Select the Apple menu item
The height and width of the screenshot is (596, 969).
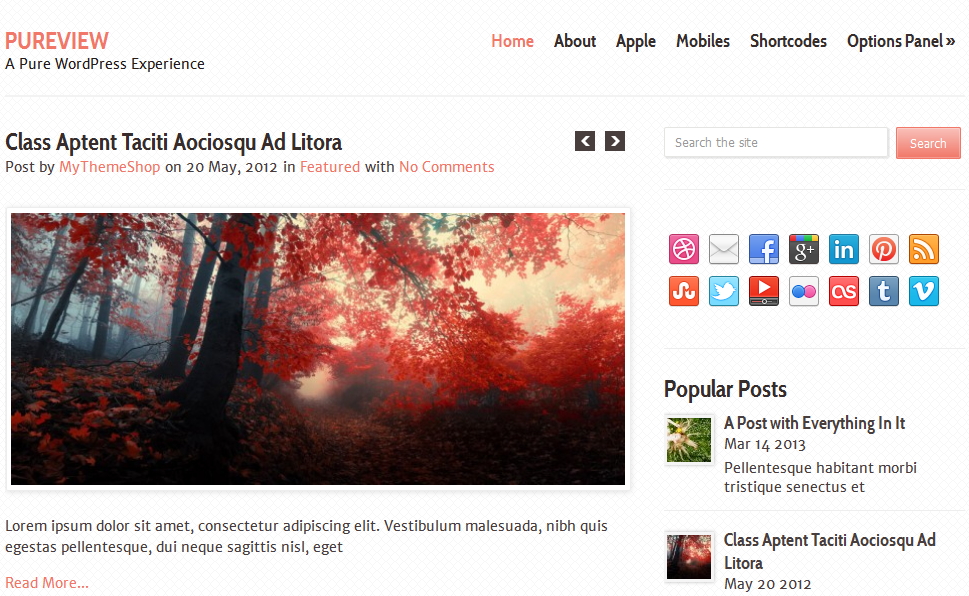point(635,41)
